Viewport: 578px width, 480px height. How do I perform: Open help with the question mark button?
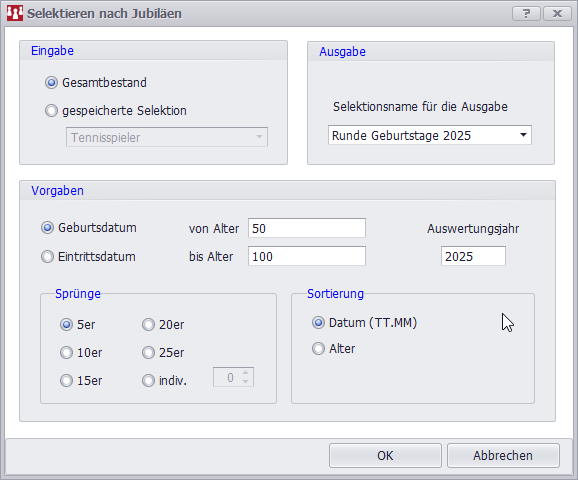coord(526,14)
